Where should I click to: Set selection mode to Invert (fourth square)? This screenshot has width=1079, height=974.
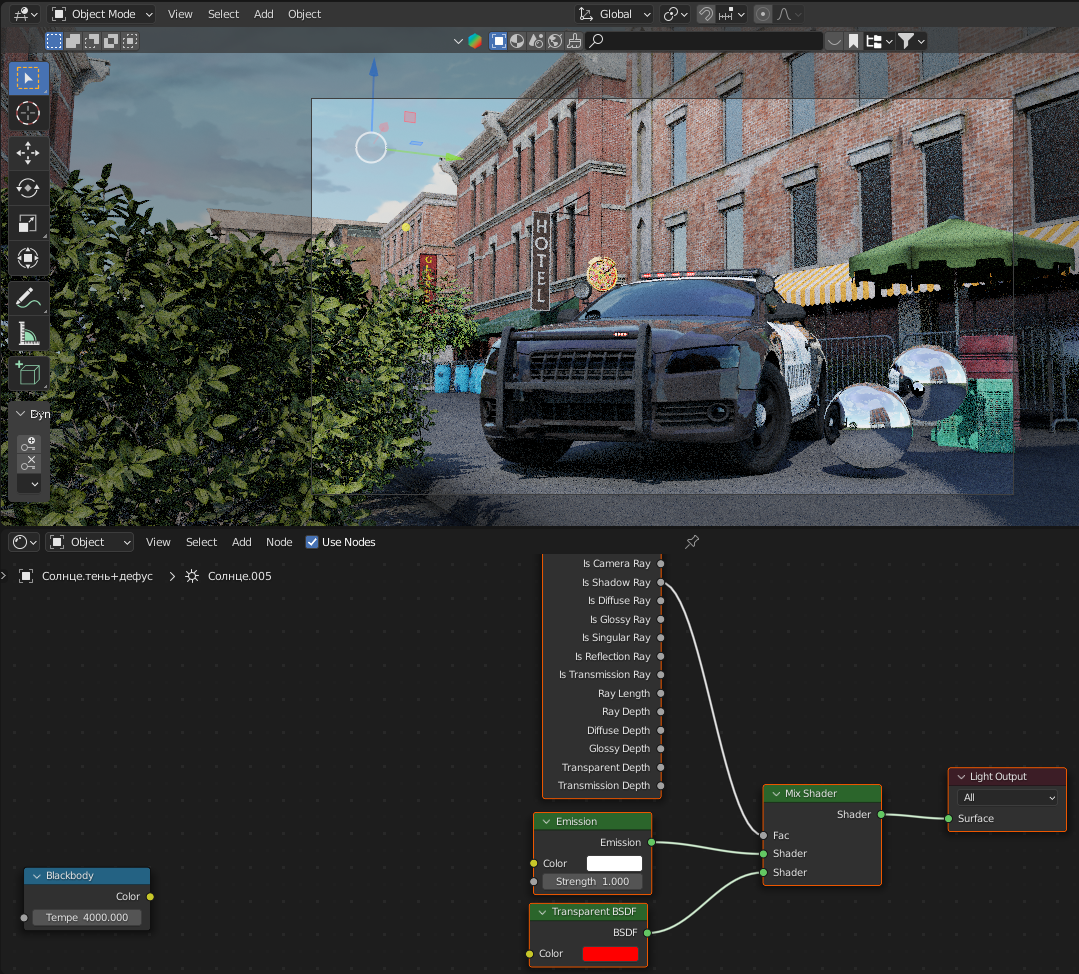tap(111, 41)
